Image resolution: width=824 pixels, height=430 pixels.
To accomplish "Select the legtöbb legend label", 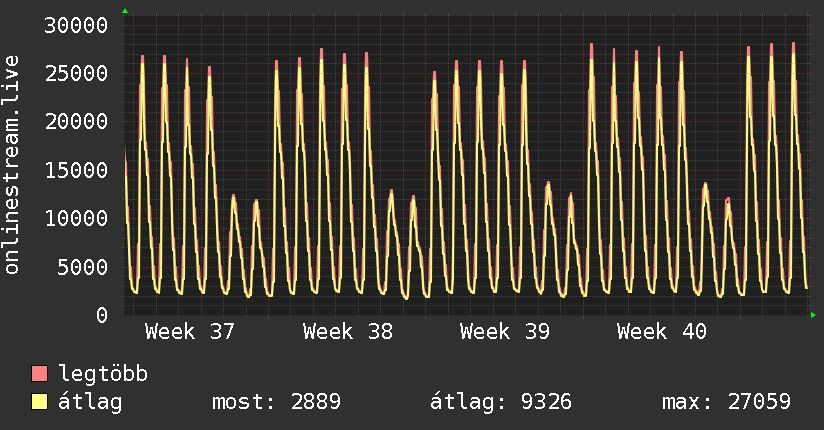I will point(103,374).
